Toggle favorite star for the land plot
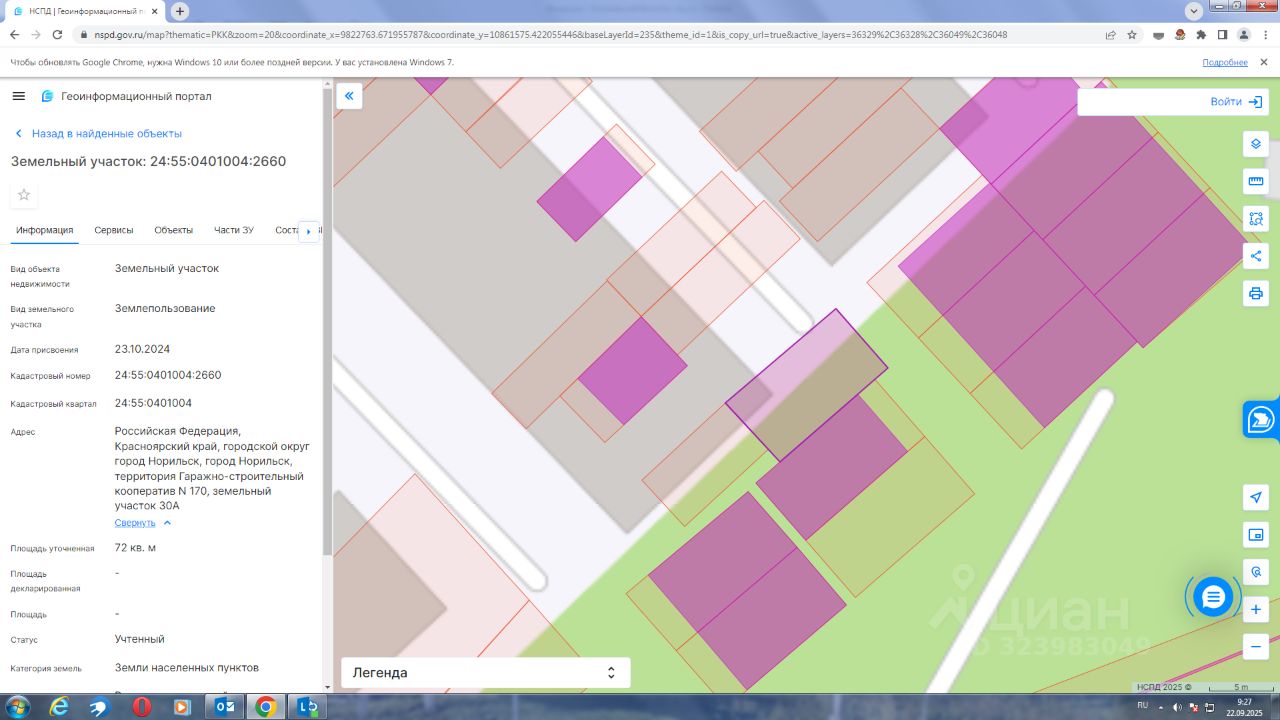Image resolution: width=1280 pixels, height=720 pixels. click(x=24, y=195)
